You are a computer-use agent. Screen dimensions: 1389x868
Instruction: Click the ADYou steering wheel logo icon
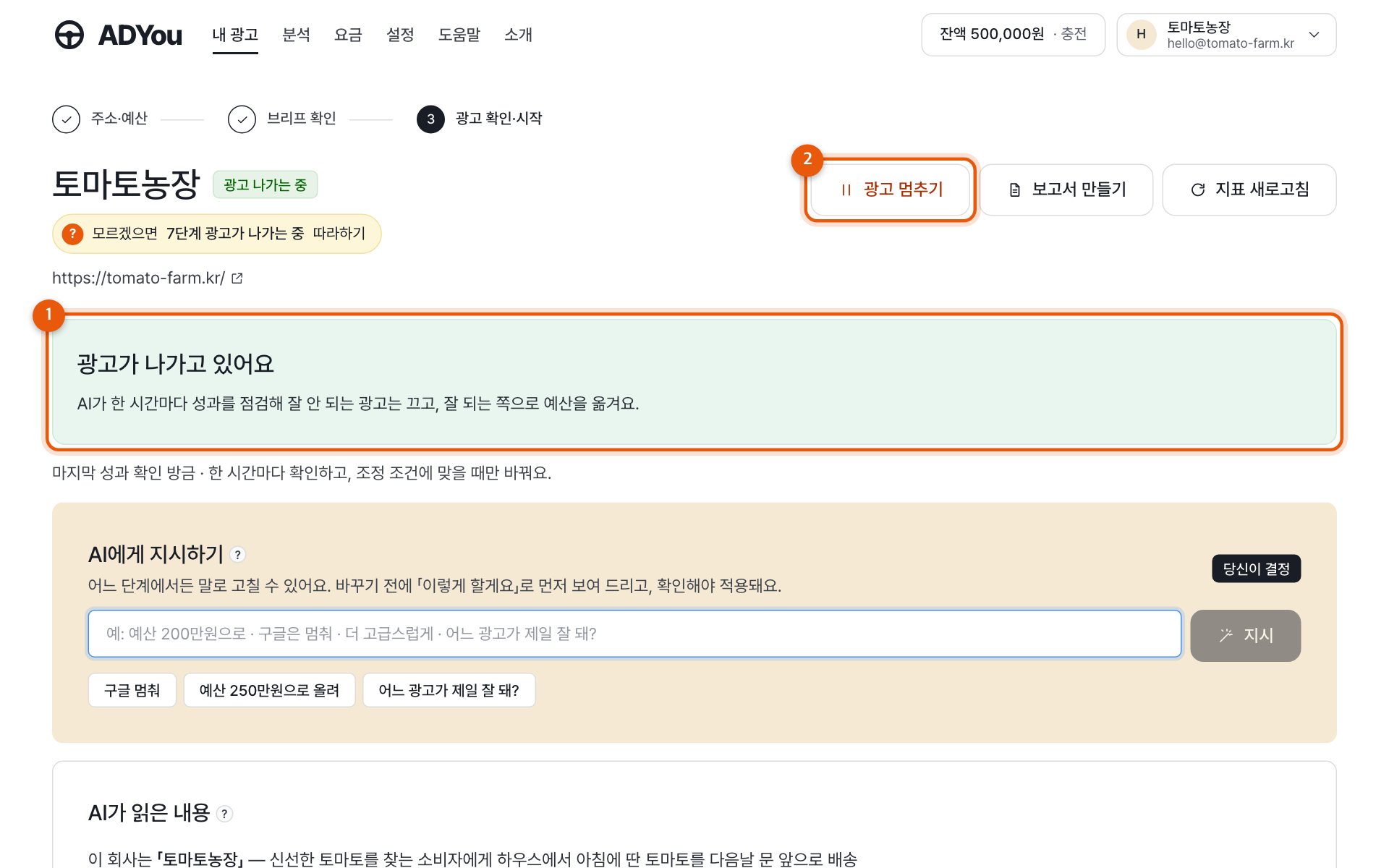(69, 35)
